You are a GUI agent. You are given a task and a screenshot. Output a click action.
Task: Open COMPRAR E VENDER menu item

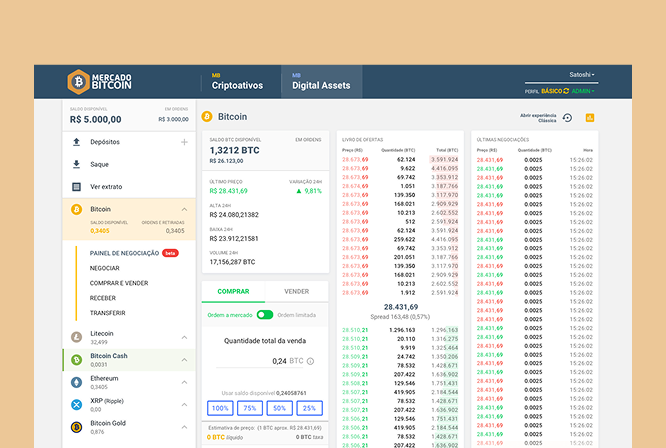pyautogui.click(x=119, y=283)
